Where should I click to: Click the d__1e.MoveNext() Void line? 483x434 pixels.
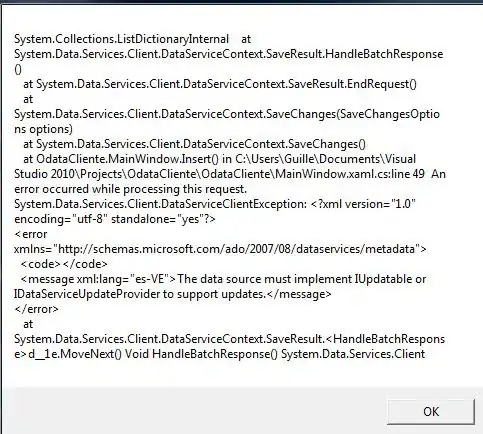[220, 354]
